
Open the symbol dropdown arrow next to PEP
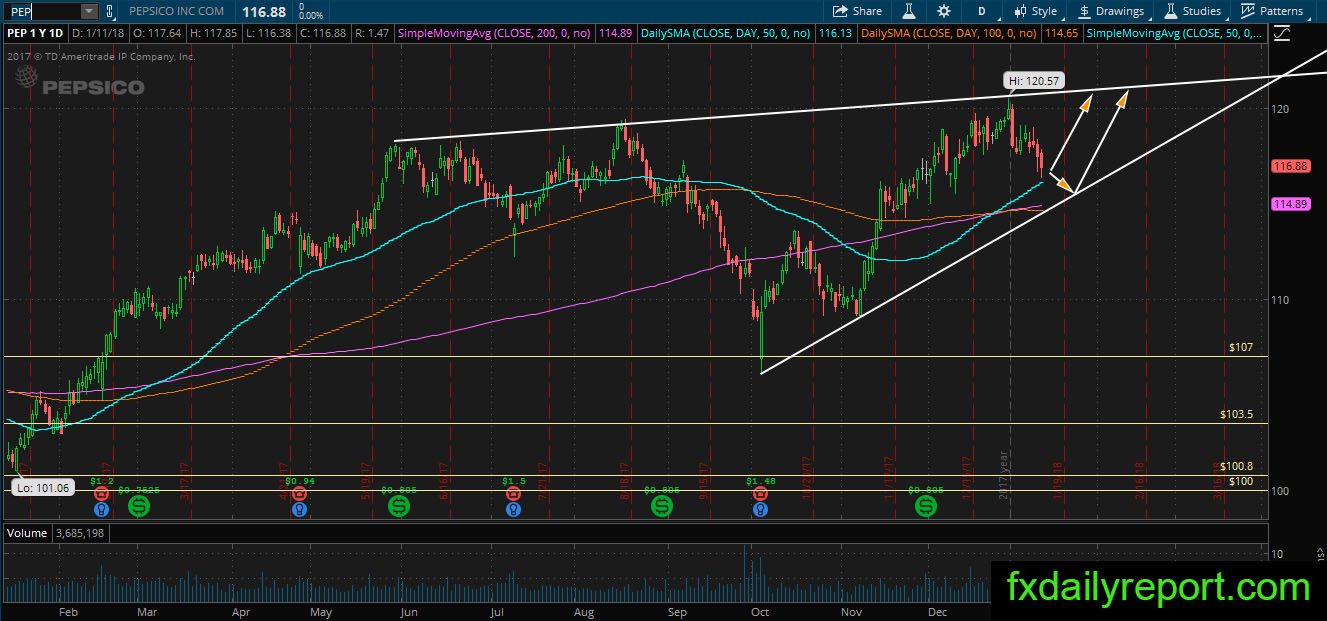point(89,11)
